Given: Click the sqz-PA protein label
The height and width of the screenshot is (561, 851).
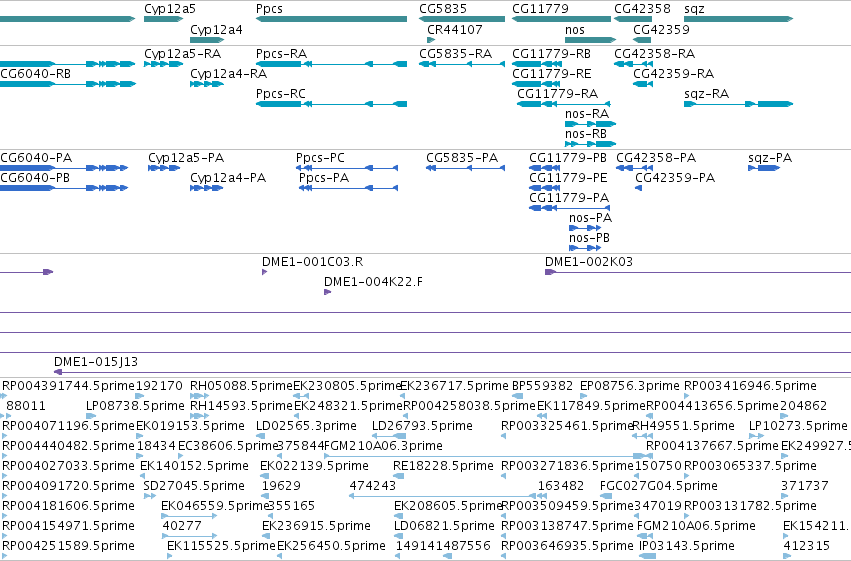Looking at the screenshot, I should pos(770,158).
